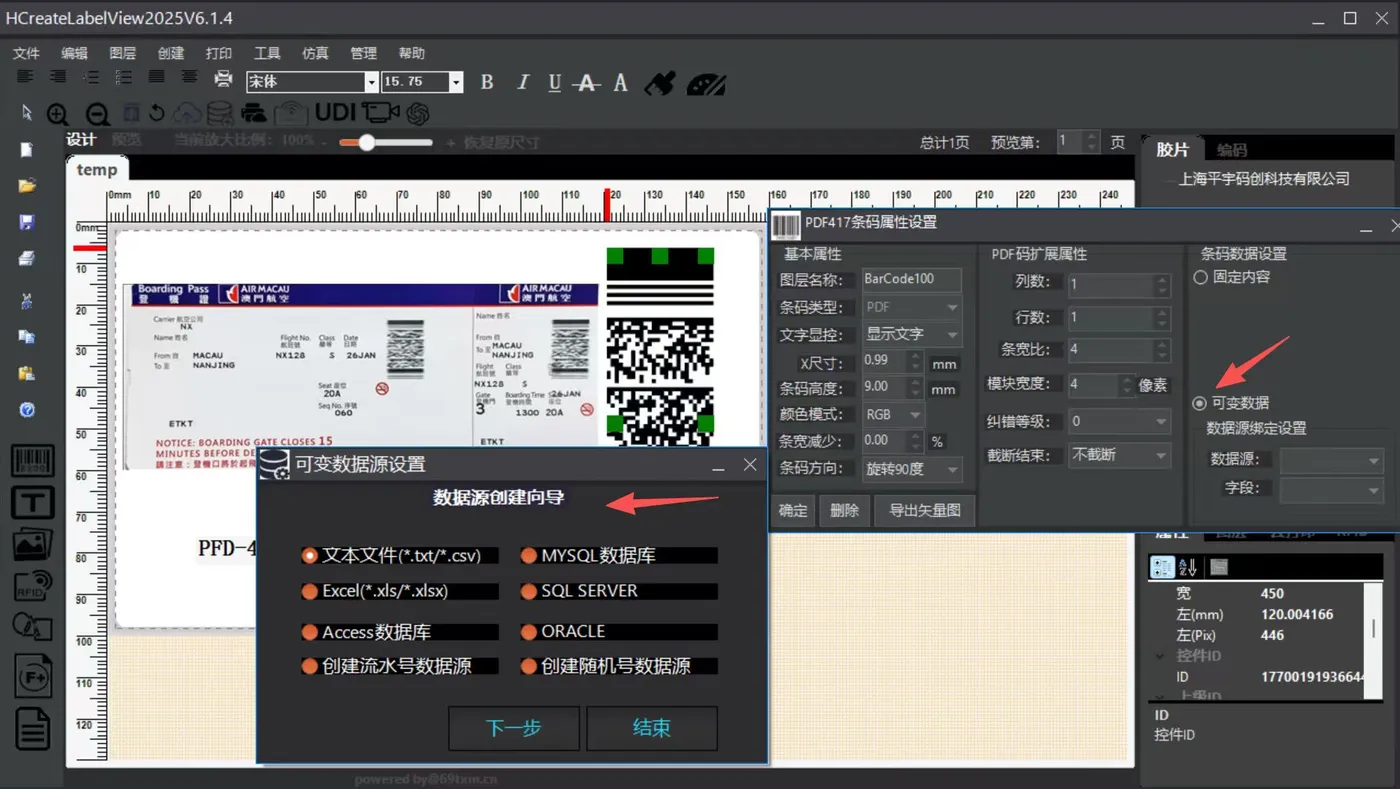Create a new file from left sidebar
Screen dimensions: 1400x789
27,150
